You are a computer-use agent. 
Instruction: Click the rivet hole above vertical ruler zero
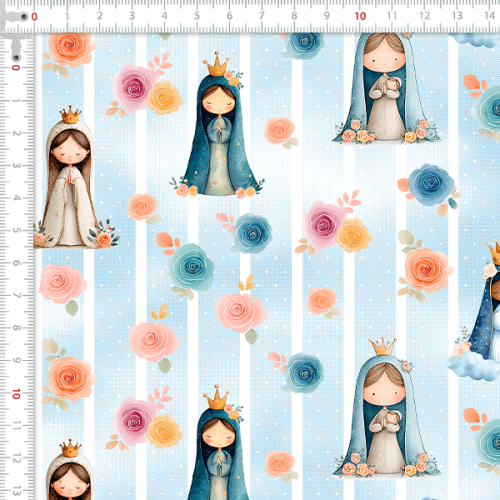[16, 57]
